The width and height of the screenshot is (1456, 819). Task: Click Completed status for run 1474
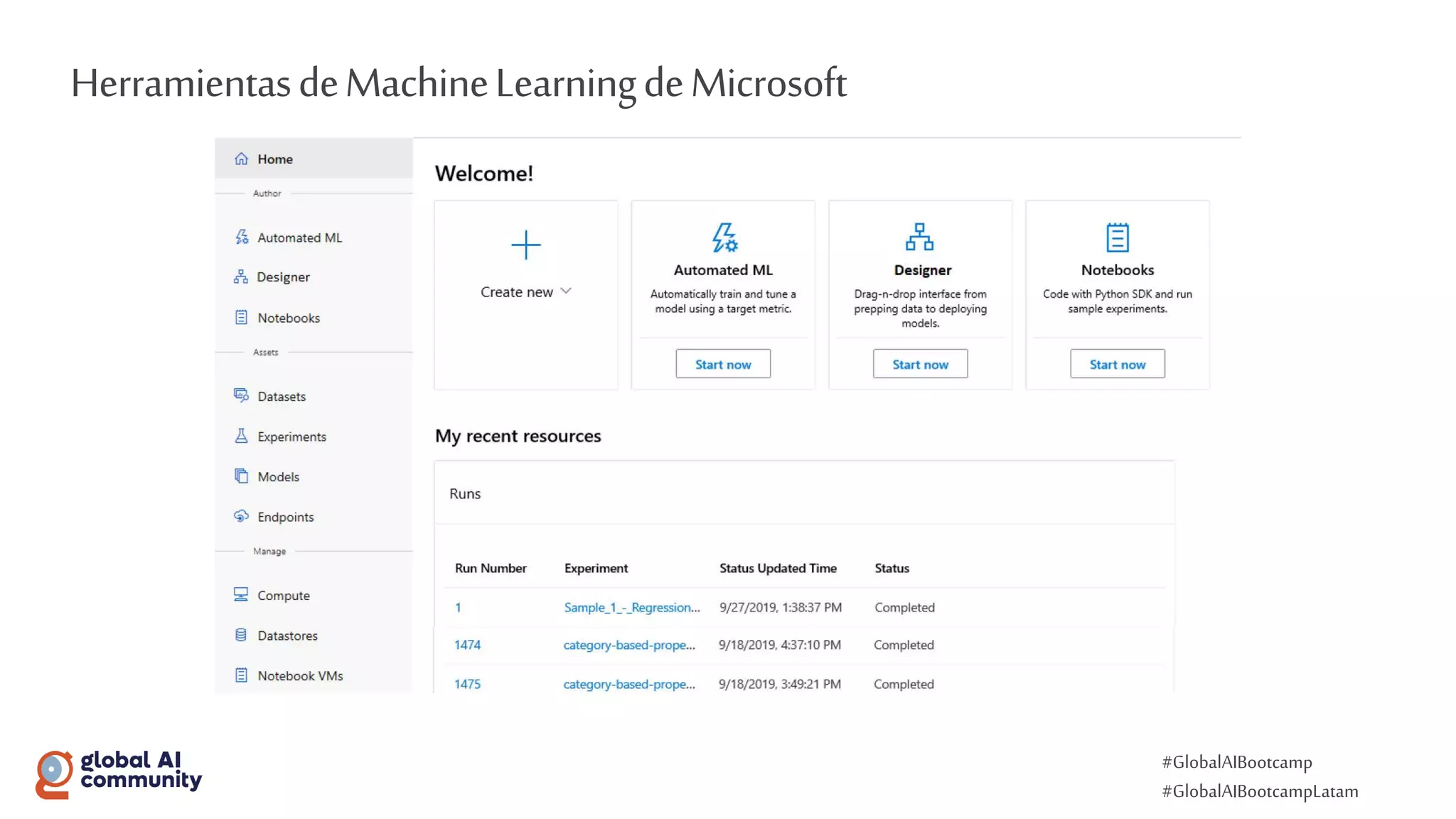[x=904, y=645]
